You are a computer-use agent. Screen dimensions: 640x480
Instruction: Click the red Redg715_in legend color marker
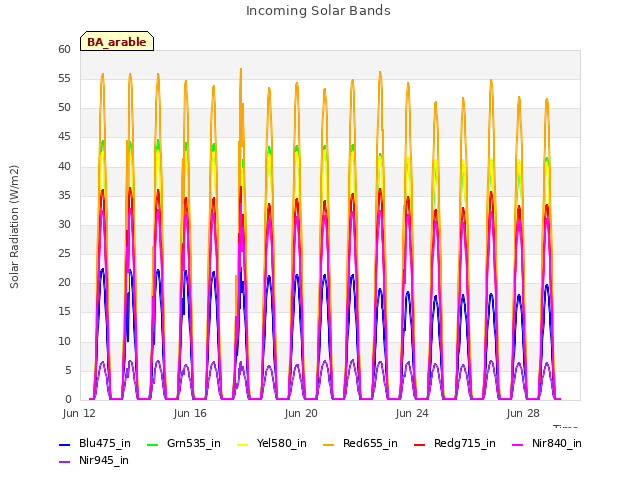pyautogui.click(x=419, y=444)
